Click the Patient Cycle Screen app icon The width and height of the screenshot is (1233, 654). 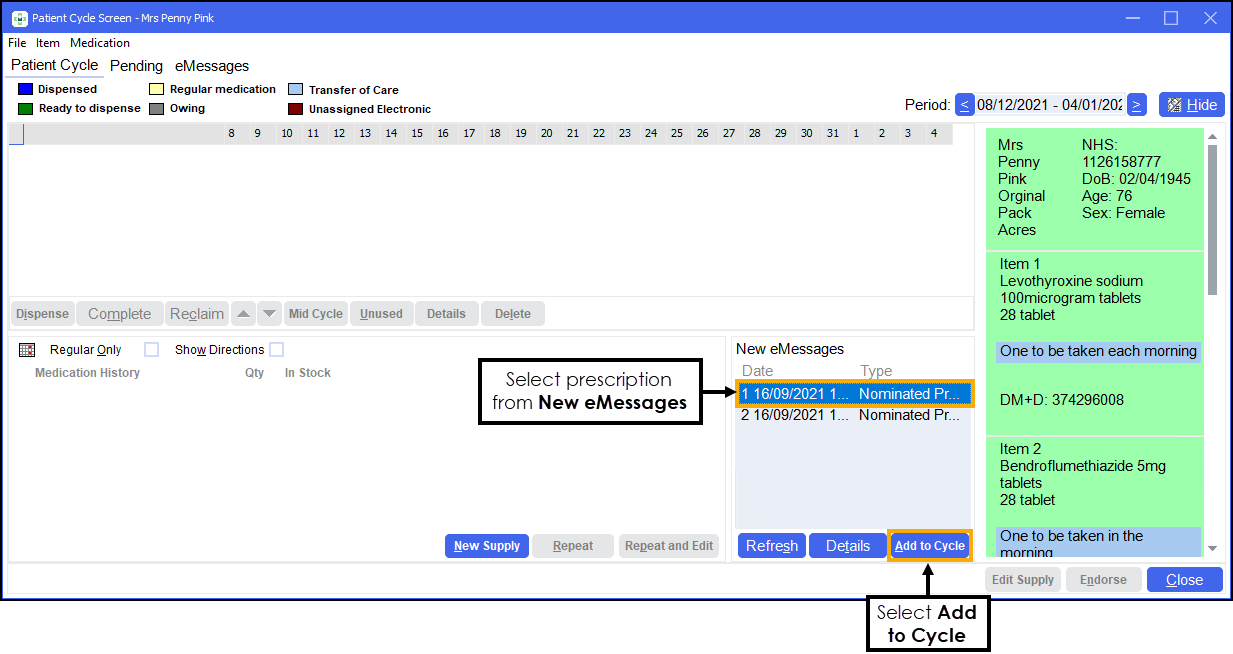[18, 18]
